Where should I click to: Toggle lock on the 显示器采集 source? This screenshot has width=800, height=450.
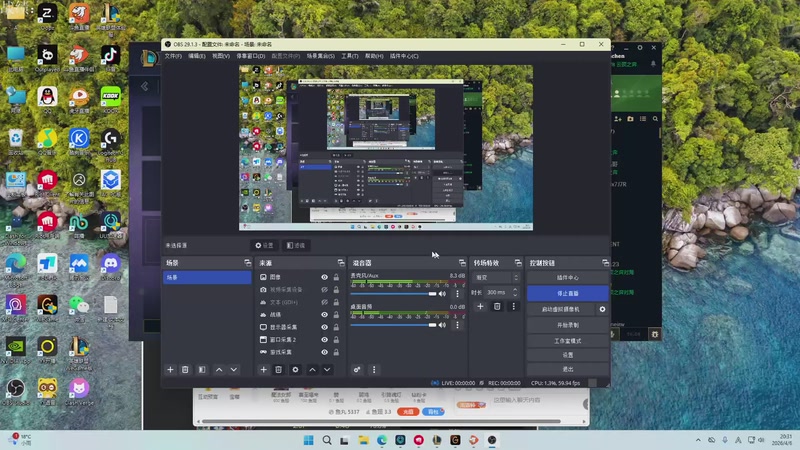336,327
